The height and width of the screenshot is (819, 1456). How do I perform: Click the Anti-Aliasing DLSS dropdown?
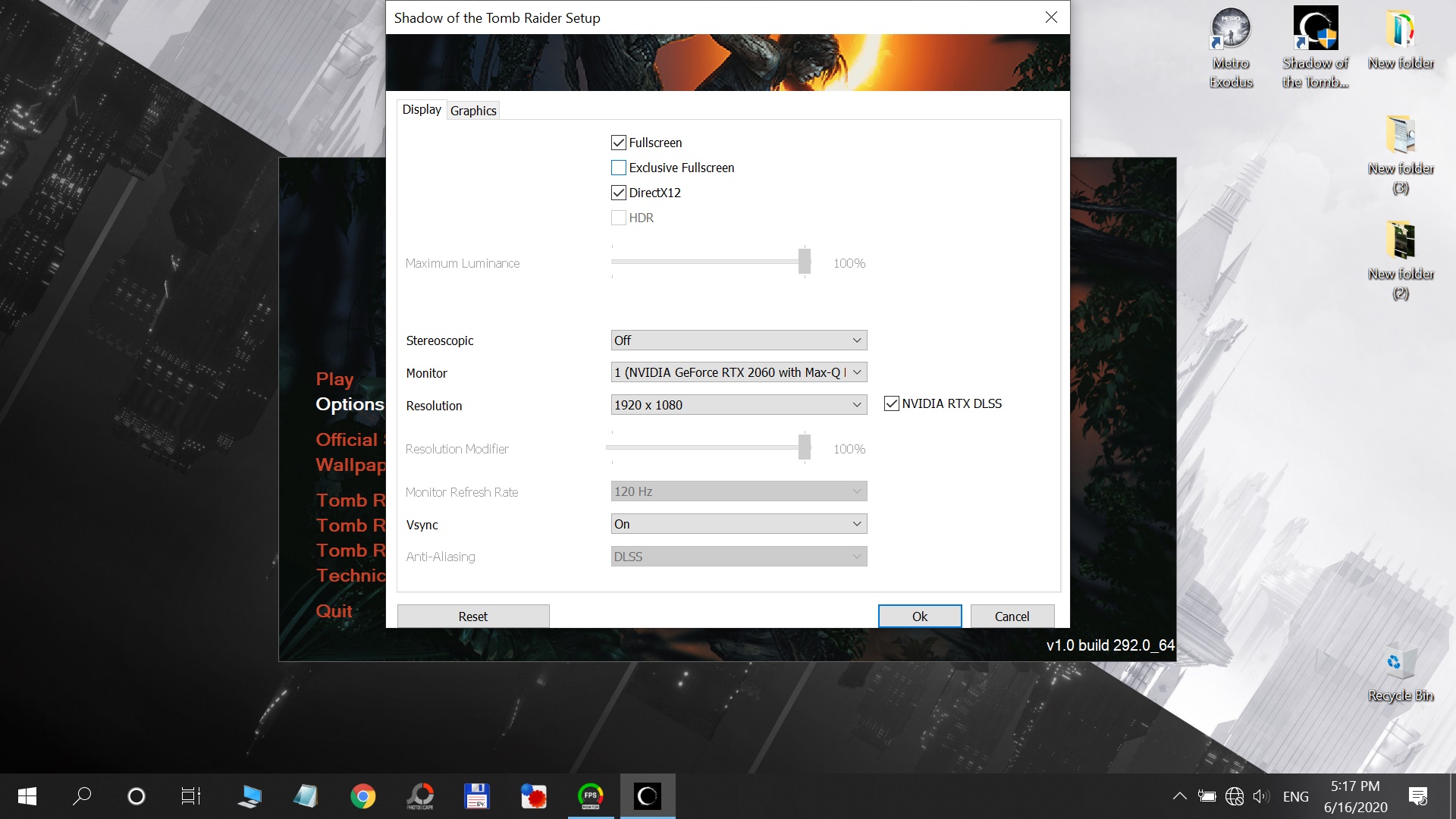tap(739, 557)
